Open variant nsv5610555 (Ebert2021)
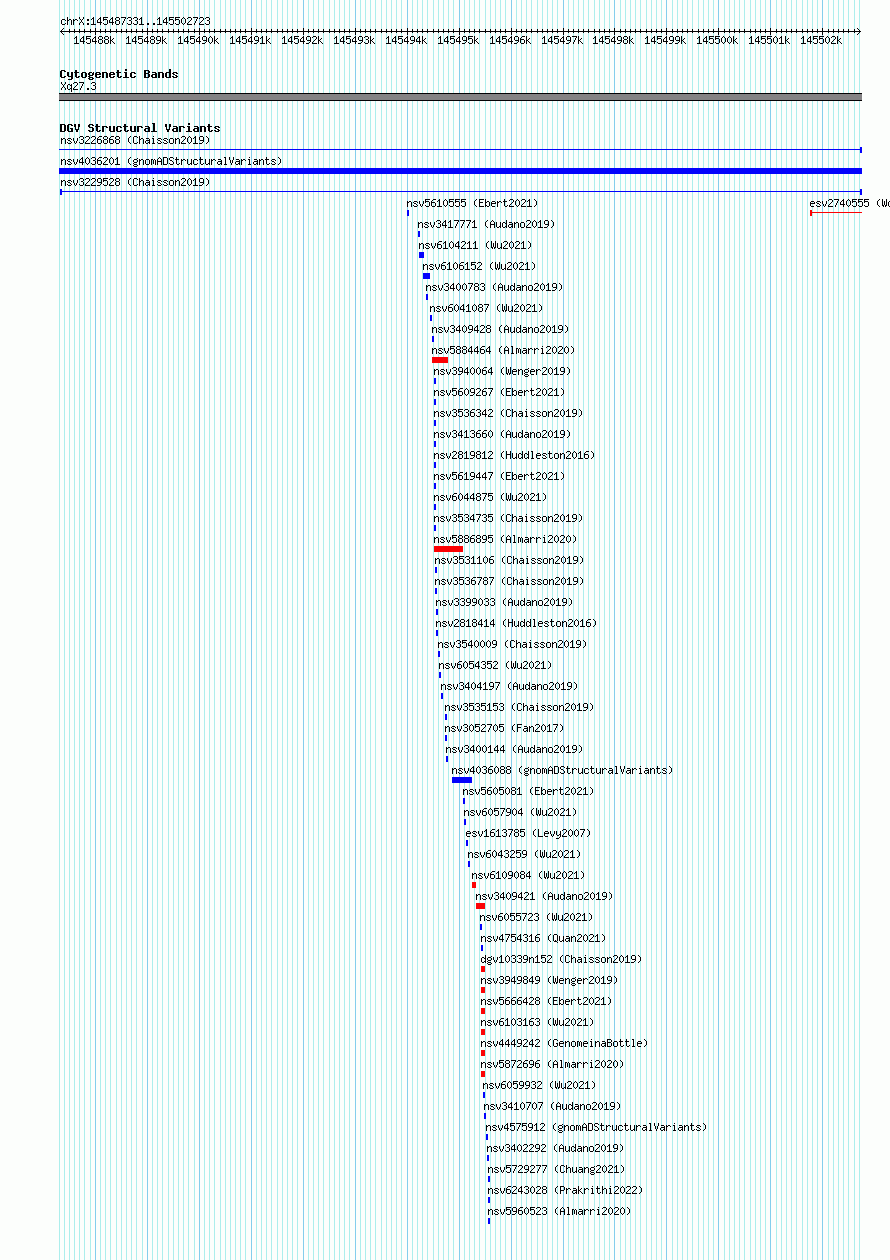Viewport: 890px width, 1260px height. pos(472,203)
